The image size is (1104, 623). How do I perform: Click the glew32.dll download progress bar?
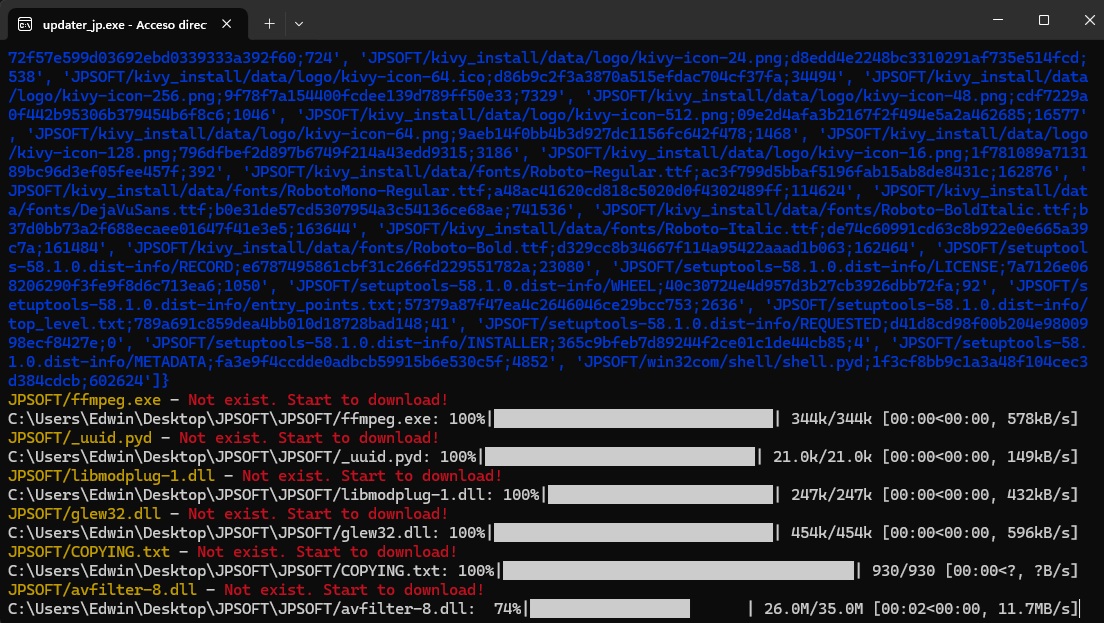pyautogui.click(x=634, y=533)
